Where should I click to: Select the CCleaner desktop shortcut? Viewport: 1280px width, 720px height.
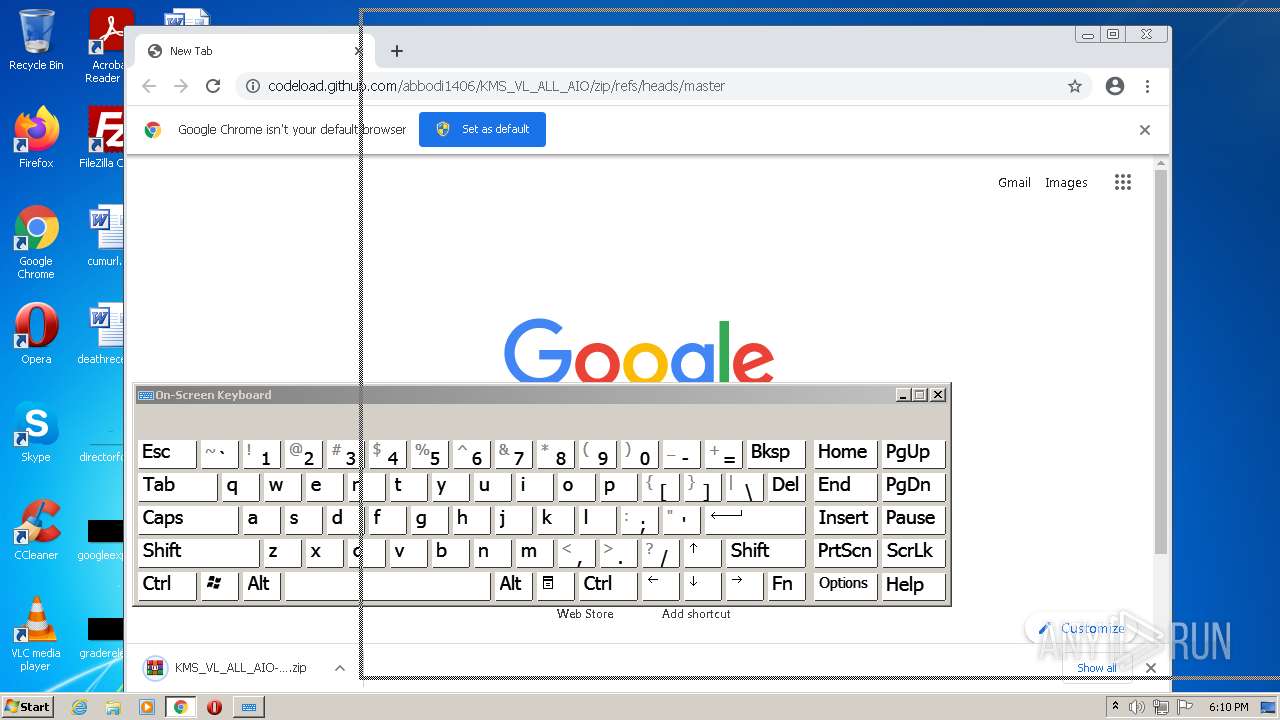36,530
